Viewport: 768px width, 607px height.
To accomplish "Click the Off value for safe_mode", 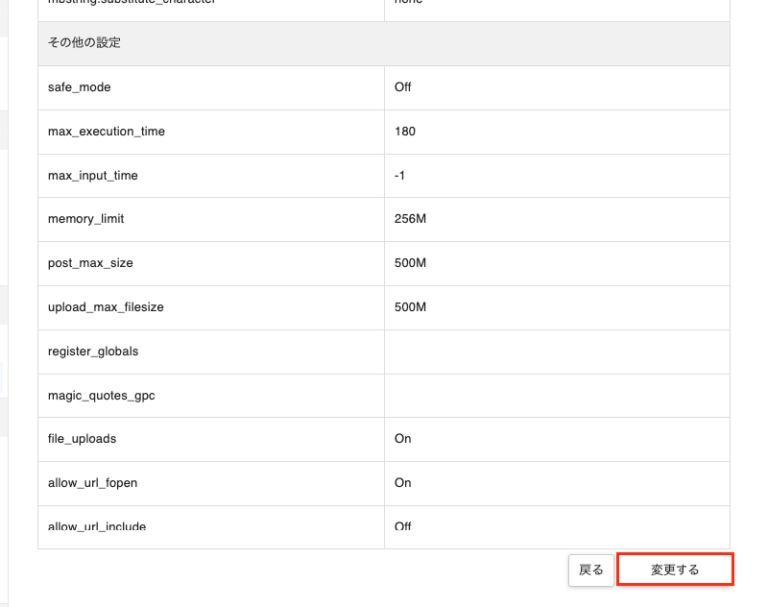I will pyautogui.click(x=403, y=88).
